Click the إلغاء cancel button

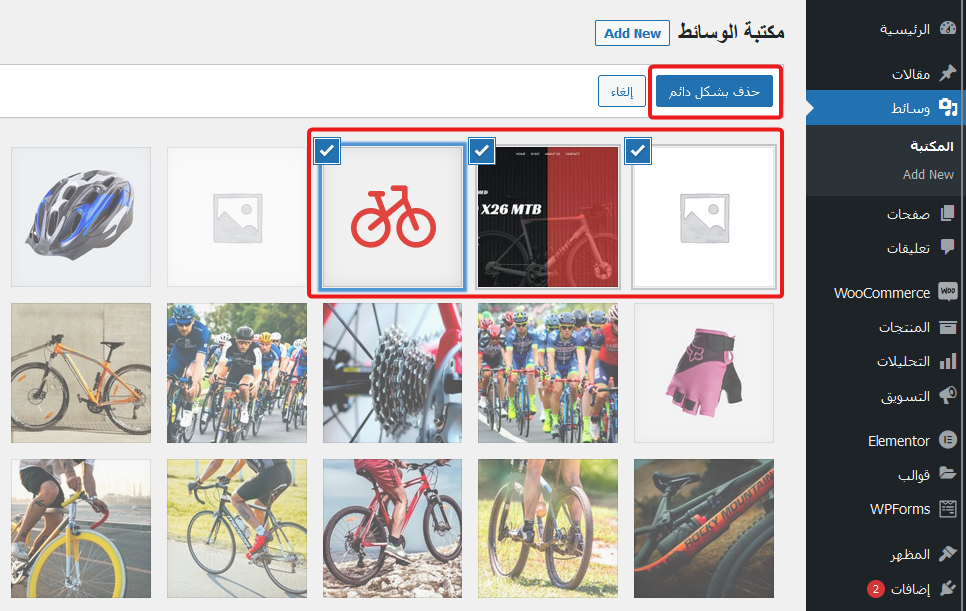[621, 91]
